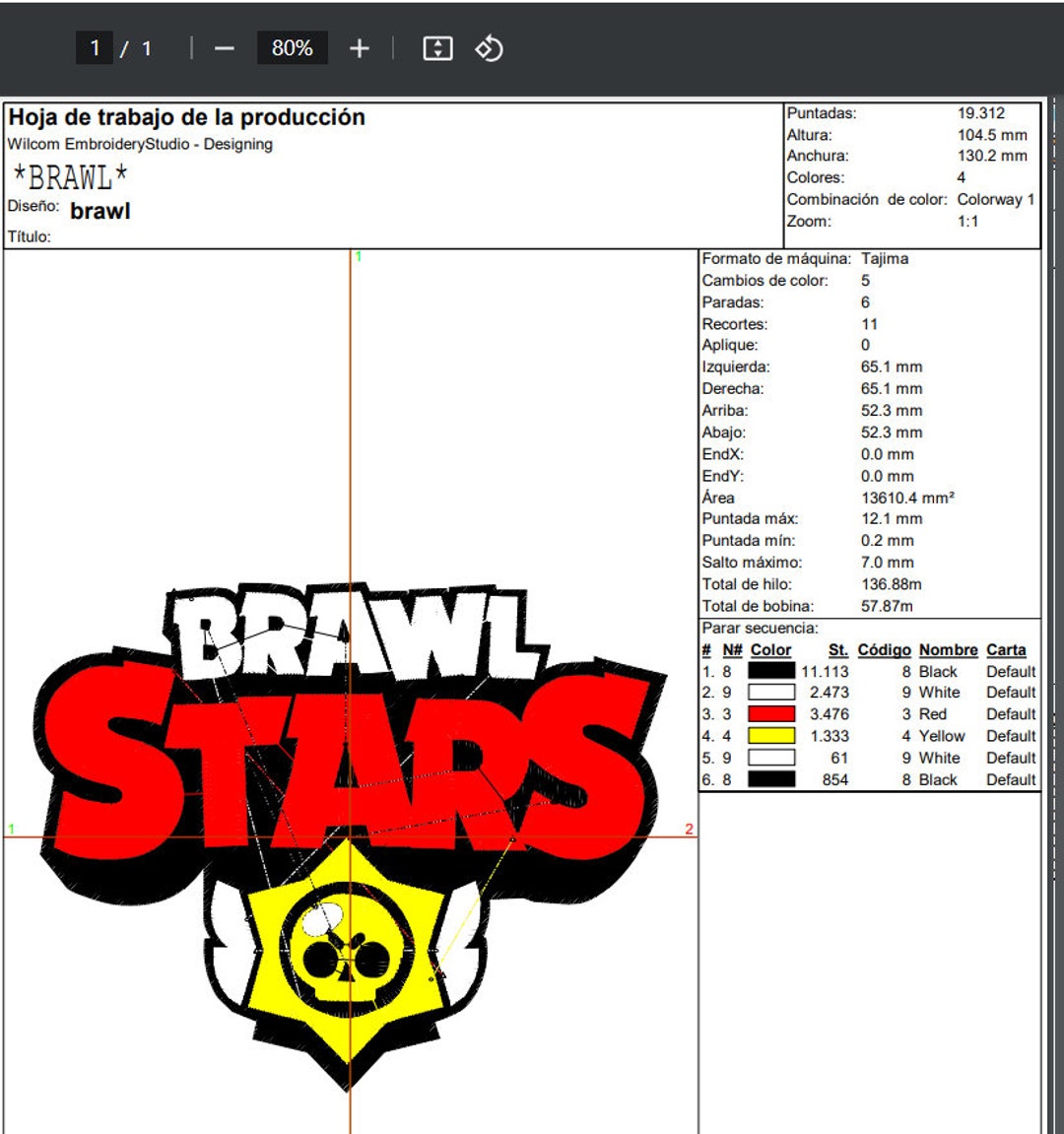Select the Red color swatch in the sequence table
Image resolution: width=1064 pixels, height=1134 pixels.
[773, 714]
